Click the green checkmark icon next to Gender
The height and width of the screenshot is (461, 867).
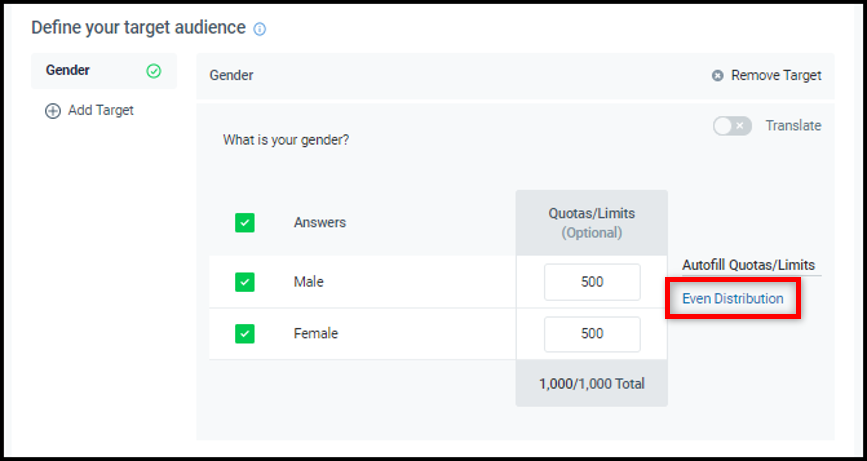(154, 71)
